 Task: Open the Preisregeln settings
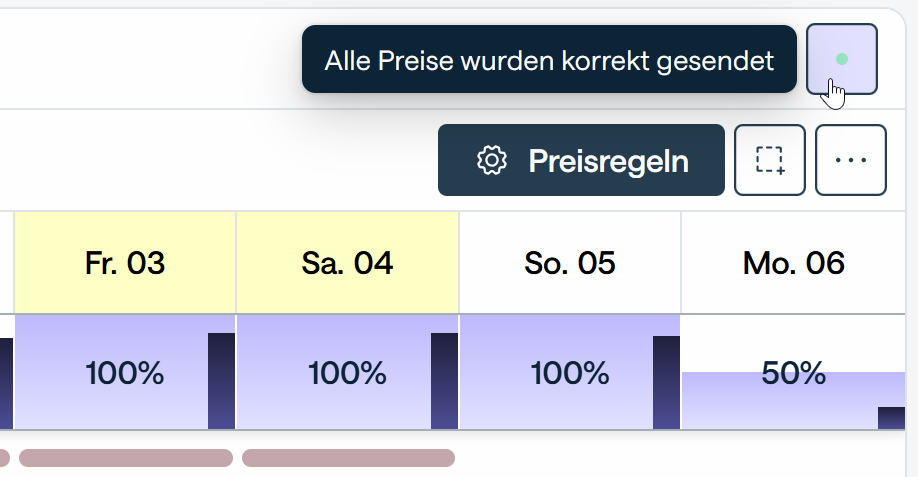tap(581, 160)
